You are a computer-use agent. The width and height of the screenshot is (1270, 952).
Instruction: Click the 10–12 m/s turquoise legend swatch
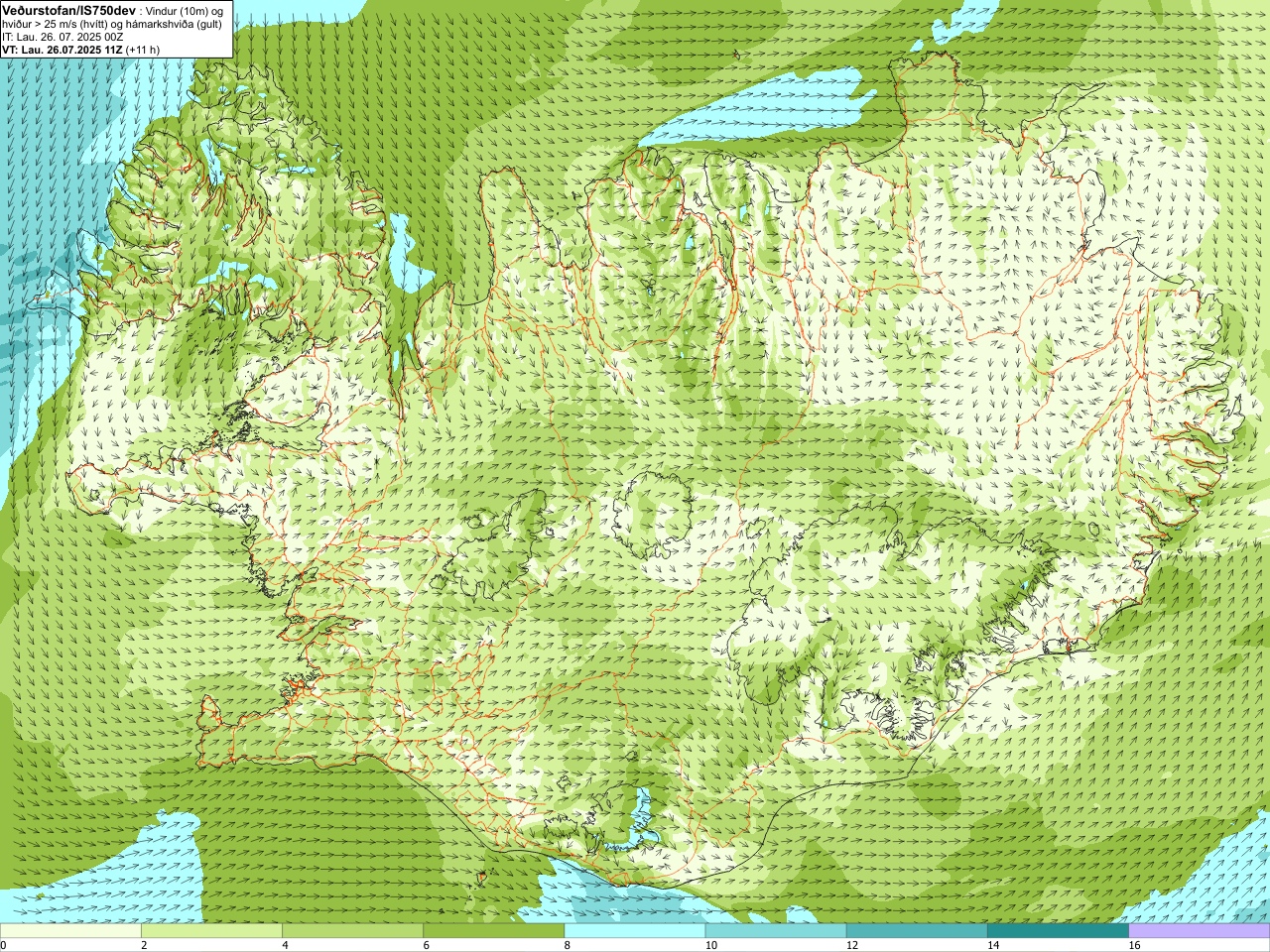(776, 931)
